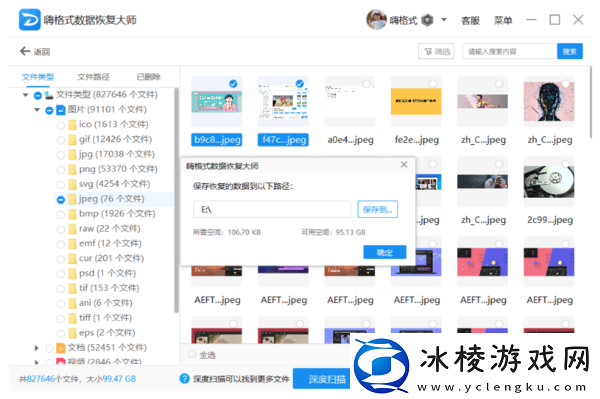Select the emf folder icon
This screenshot has height=399, width=600.
[x=72, y=244]
